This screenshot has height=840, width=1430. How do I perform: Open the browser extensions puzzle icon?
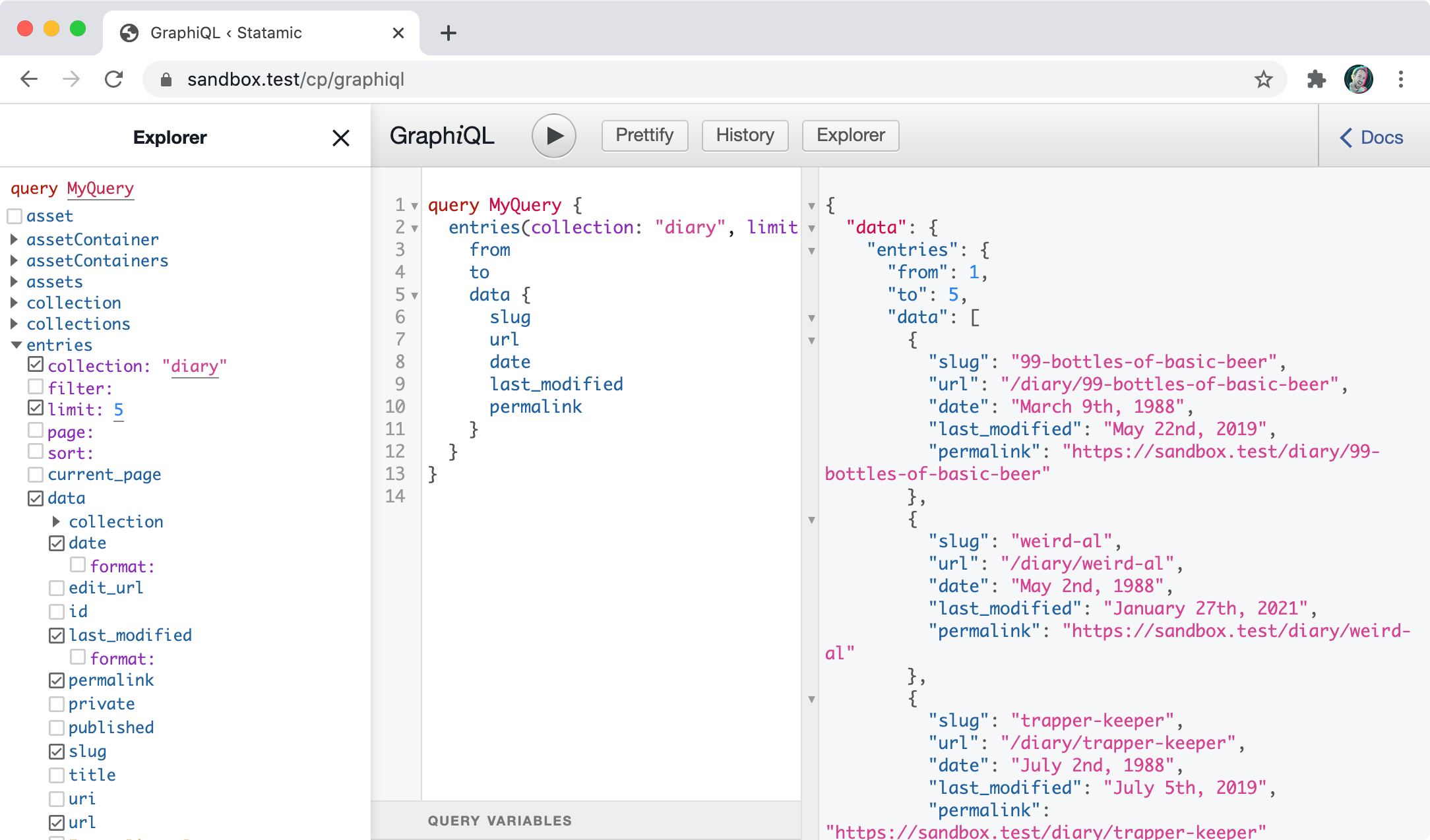tap(1316, 79)
